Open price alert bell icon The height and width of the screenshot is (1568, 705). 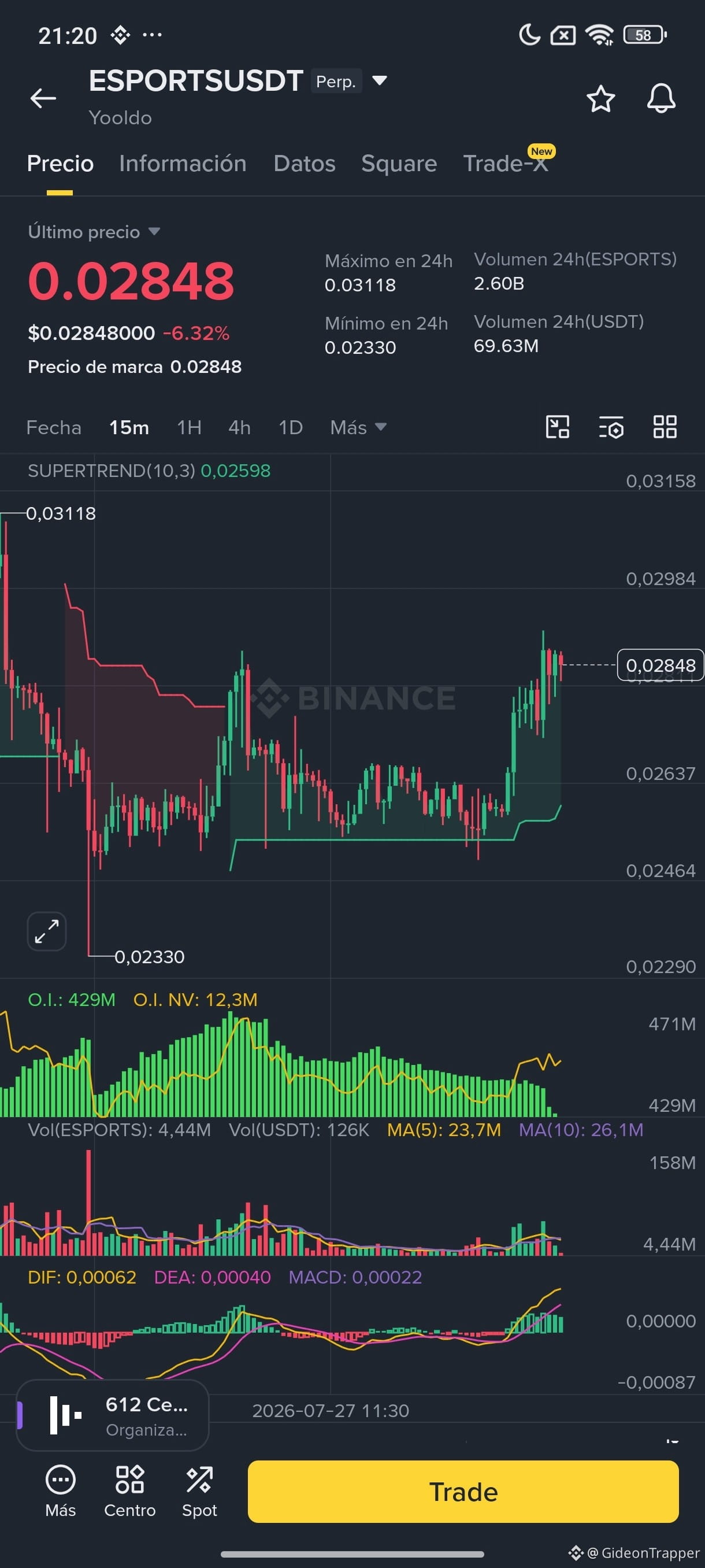coord(661,99)
